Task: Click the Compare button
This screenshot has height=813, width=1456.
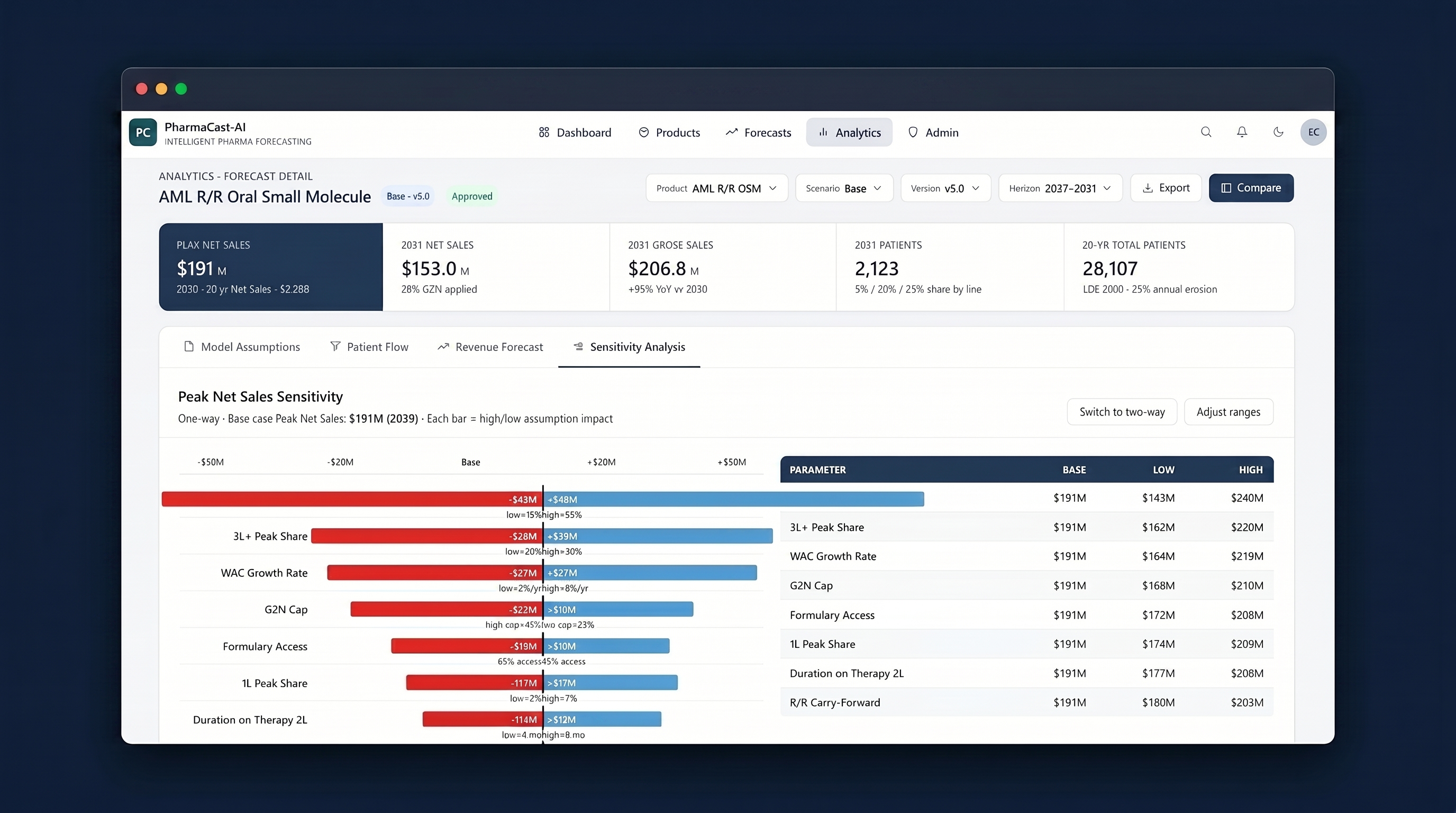Action: point(1251,188)
